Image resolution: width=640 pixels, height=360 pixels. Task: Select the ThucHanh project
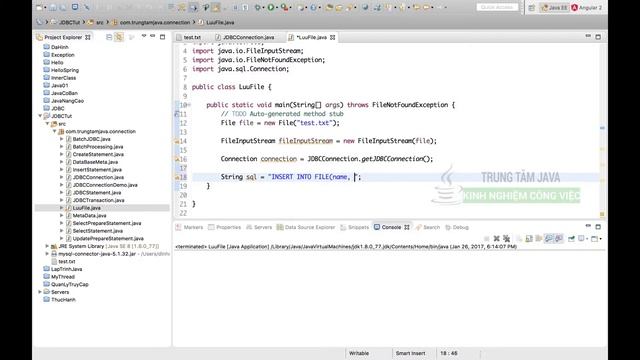point(63,300)
